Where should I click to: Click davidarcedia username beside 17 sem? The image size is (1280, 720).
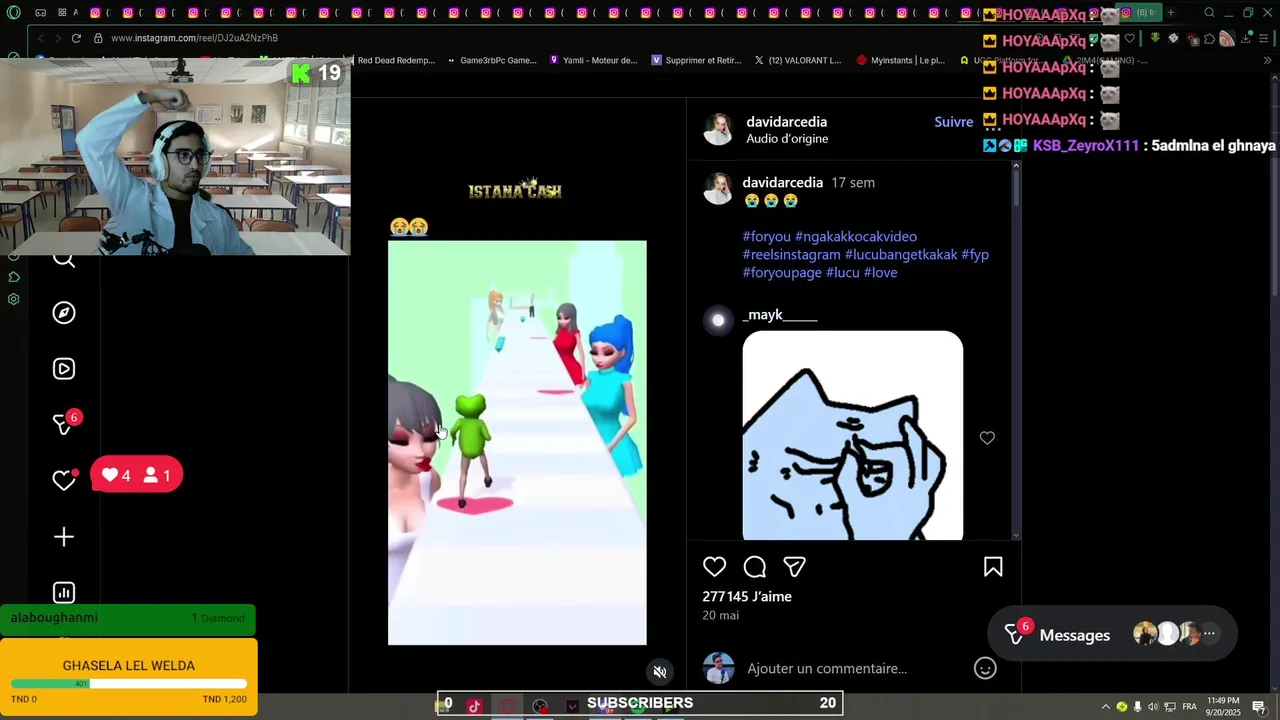click(782, 183)
